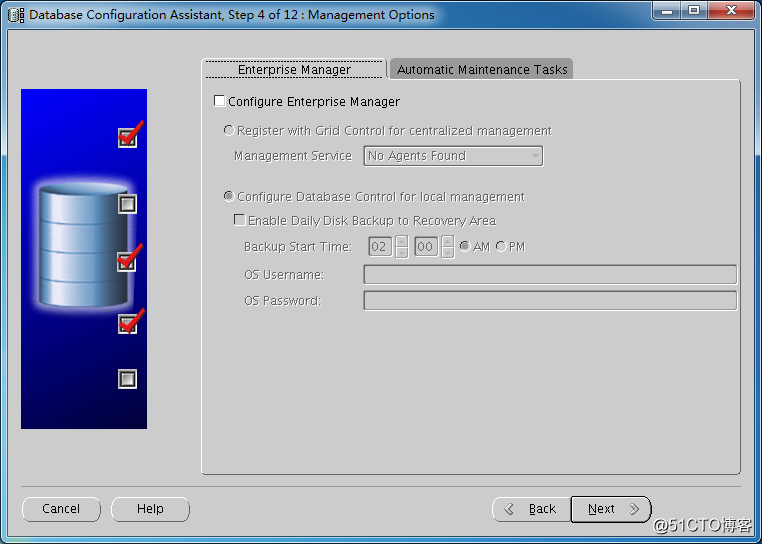Select the AM radio button

click(465, 246)
